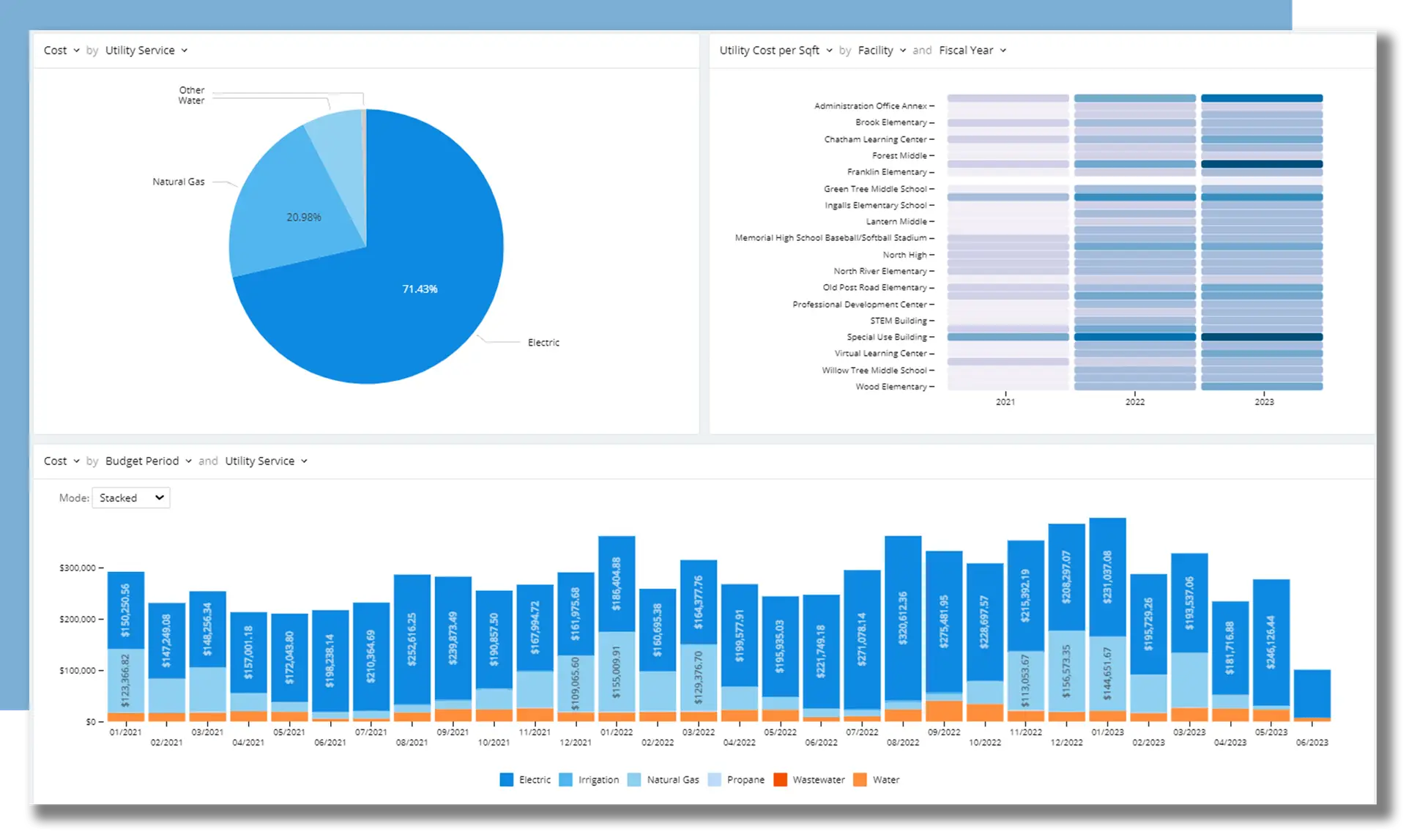1406x840 pixels.
Task: Click the Franklin Elementary facility label
Action: click(x=887, y=172)
